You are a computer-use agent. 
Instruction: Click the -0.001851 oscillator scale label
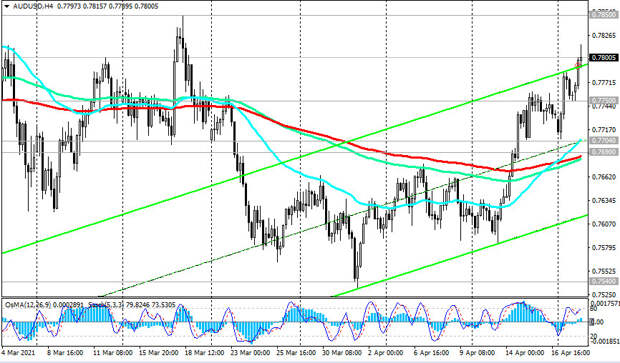[604, 341]
